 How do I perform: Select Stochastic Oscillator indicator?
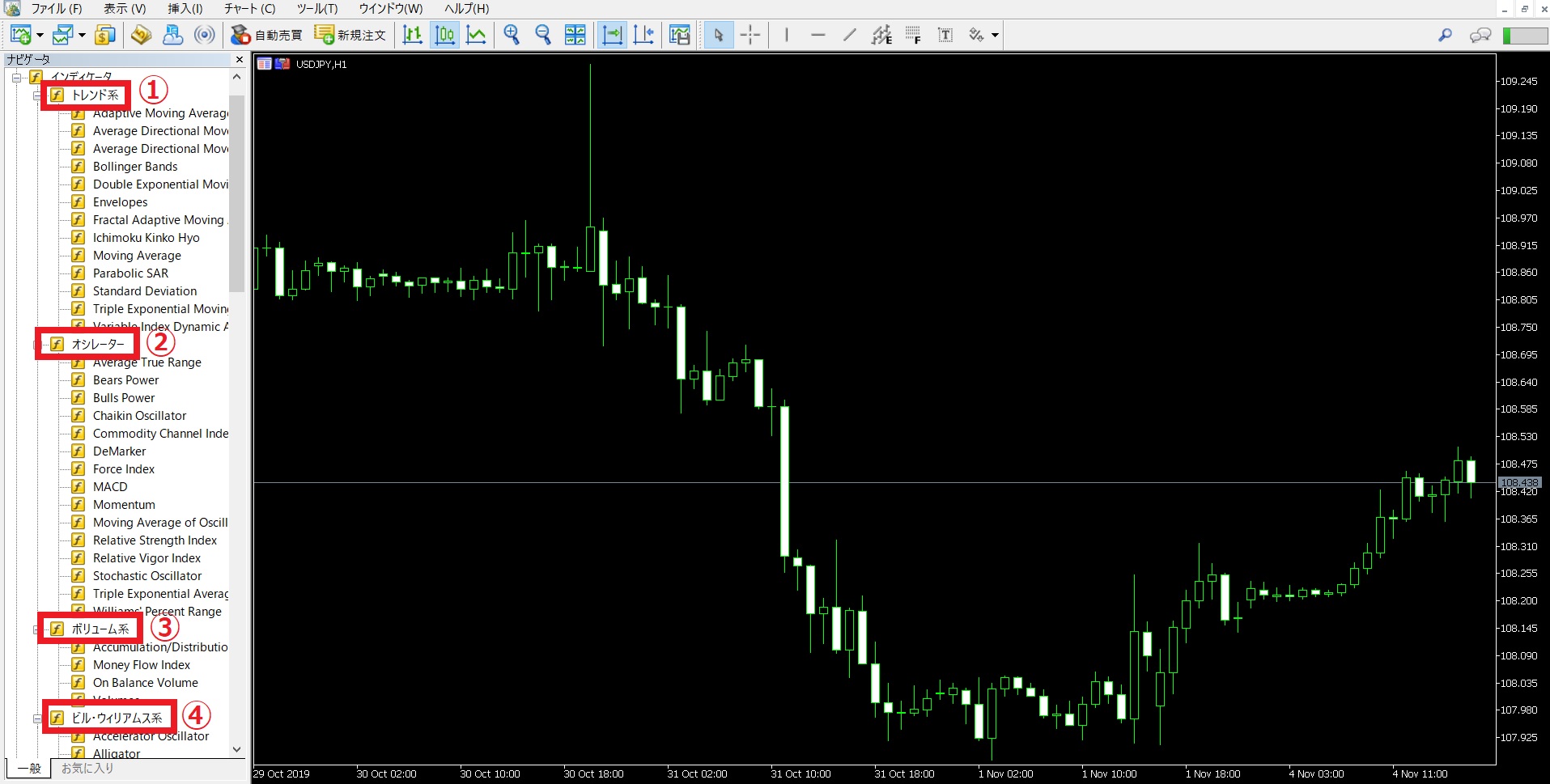147,576
